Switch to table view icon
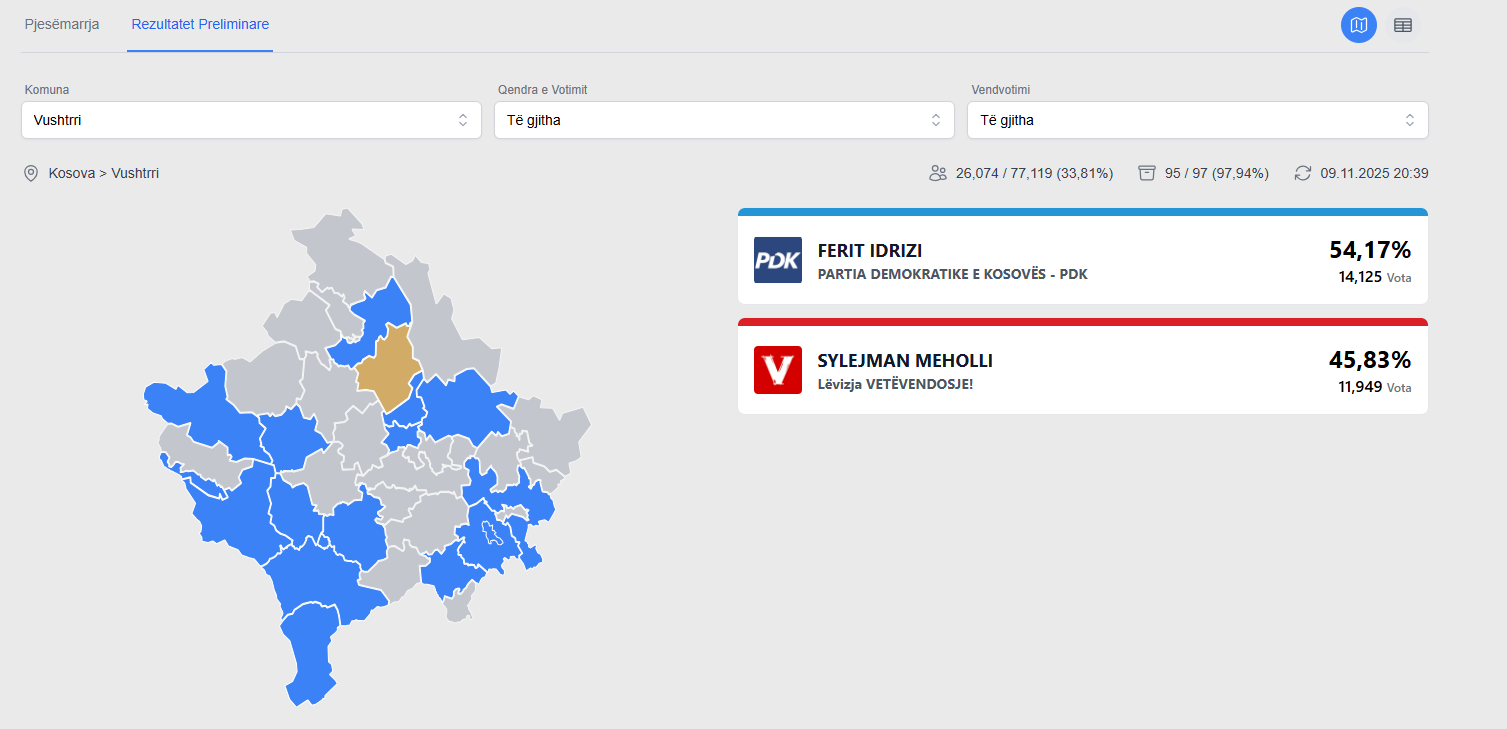 [x=1403, y=25]
